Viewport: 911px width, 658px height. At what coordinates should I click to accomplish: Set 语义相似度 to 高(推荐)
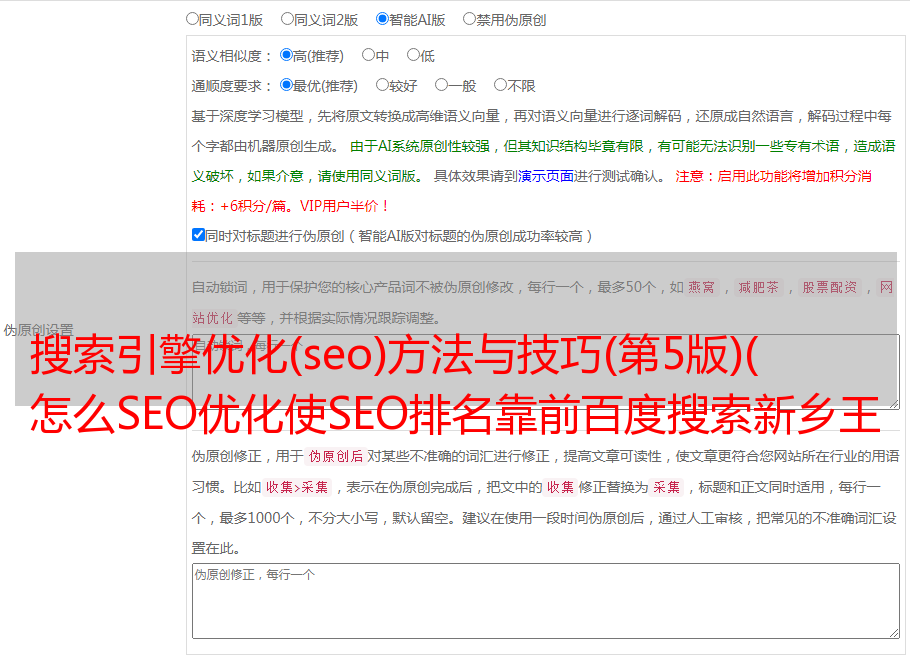pos(286,55)
